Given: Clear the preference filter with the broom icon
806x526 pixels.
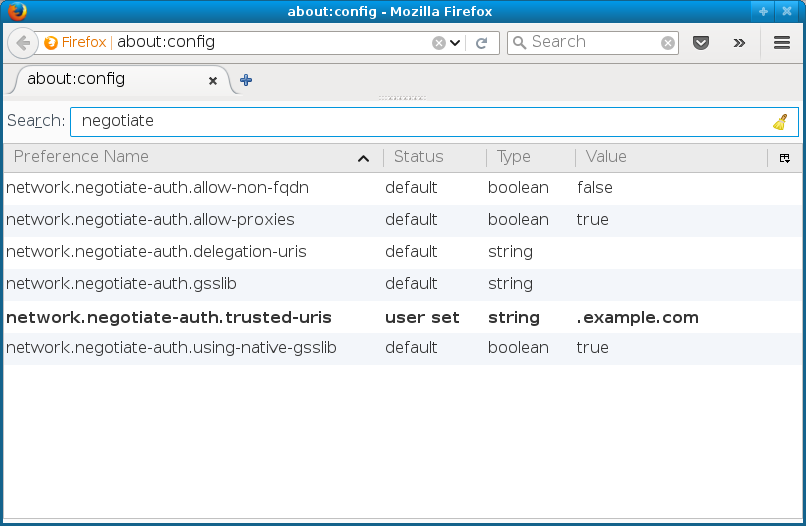Looking at the screenshot, I should (780, 122).
